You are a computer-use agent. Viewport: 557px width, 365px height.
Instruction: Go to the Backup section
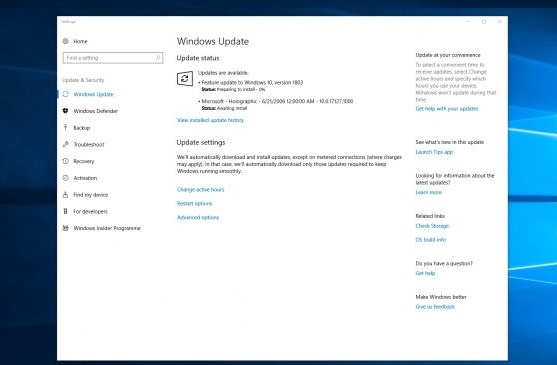coord(82,127)
